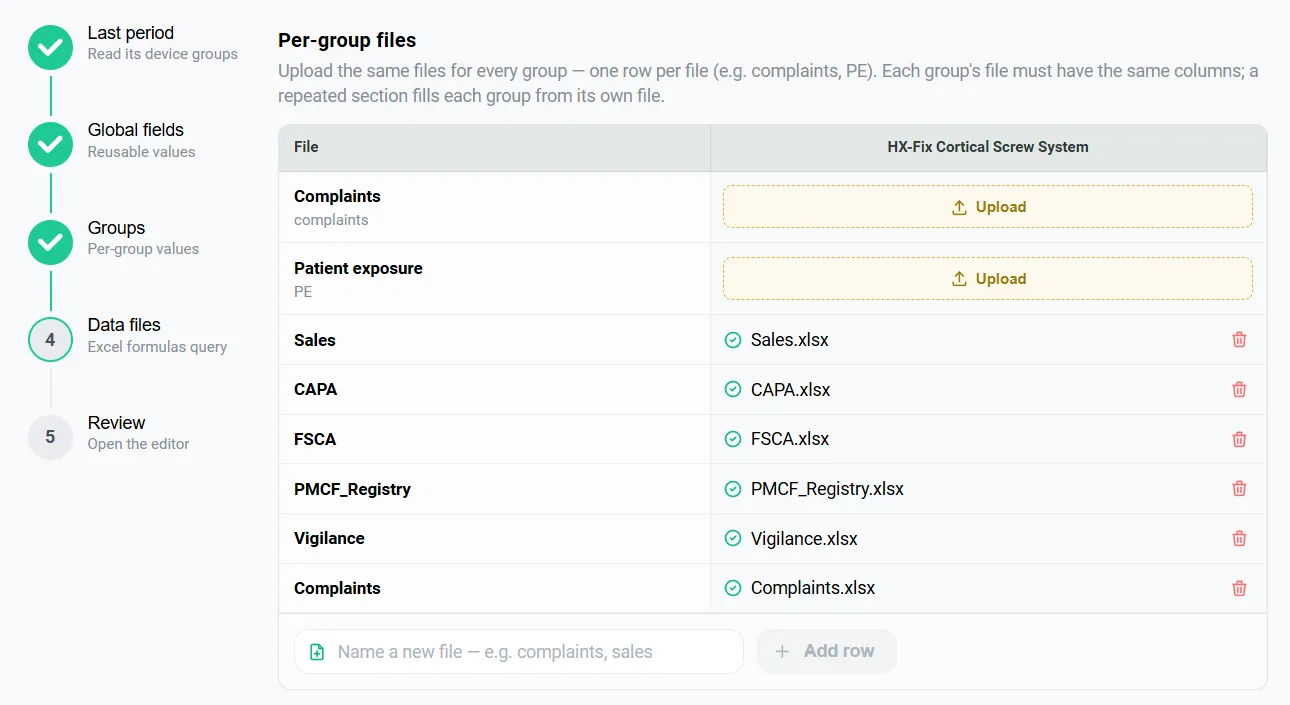Click the CAPA row label
The image size is (1290, 705).
click(x=316, y=390)
